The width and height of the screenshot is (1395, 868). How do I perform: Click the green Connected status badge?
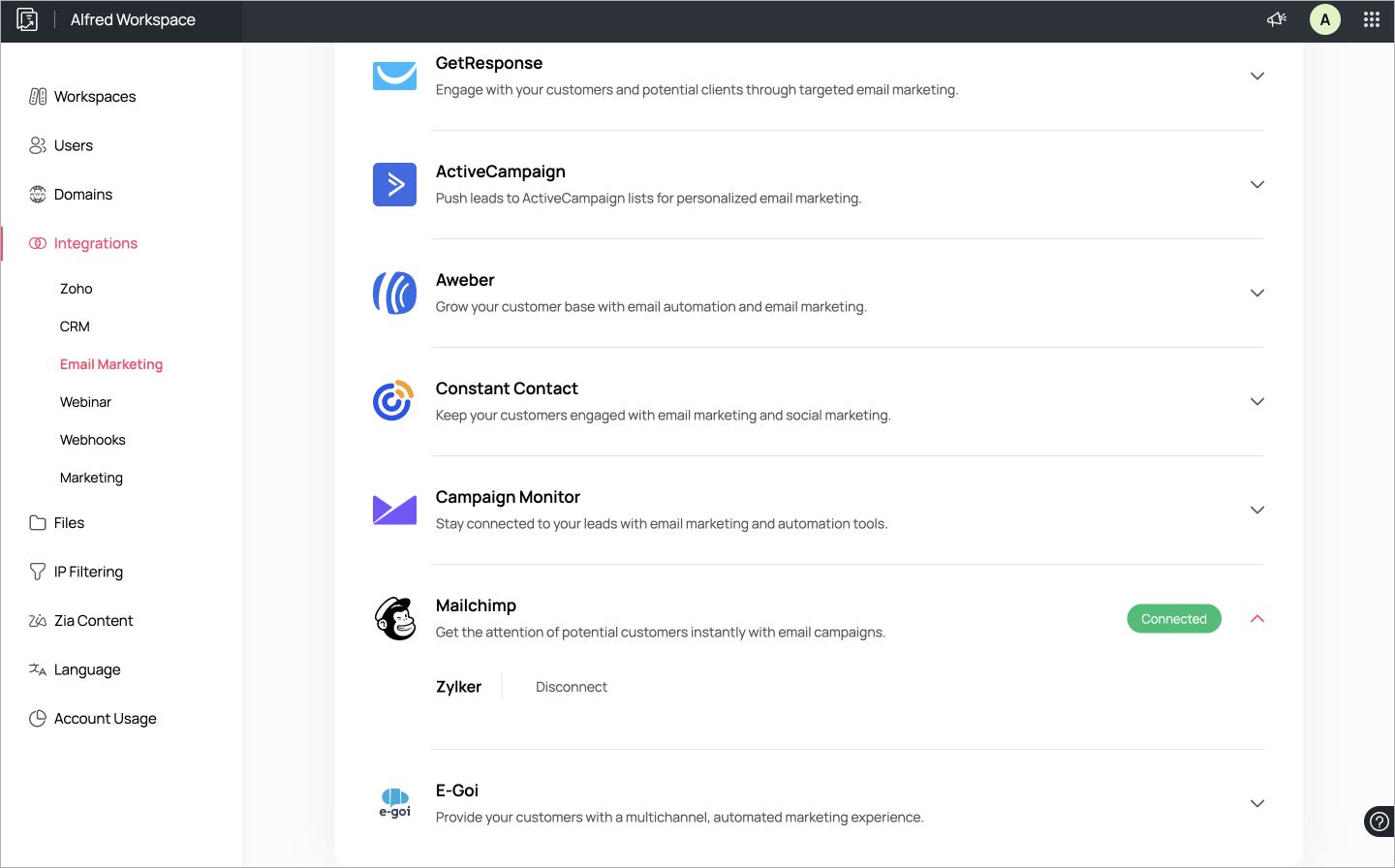tap(1173, 619)
